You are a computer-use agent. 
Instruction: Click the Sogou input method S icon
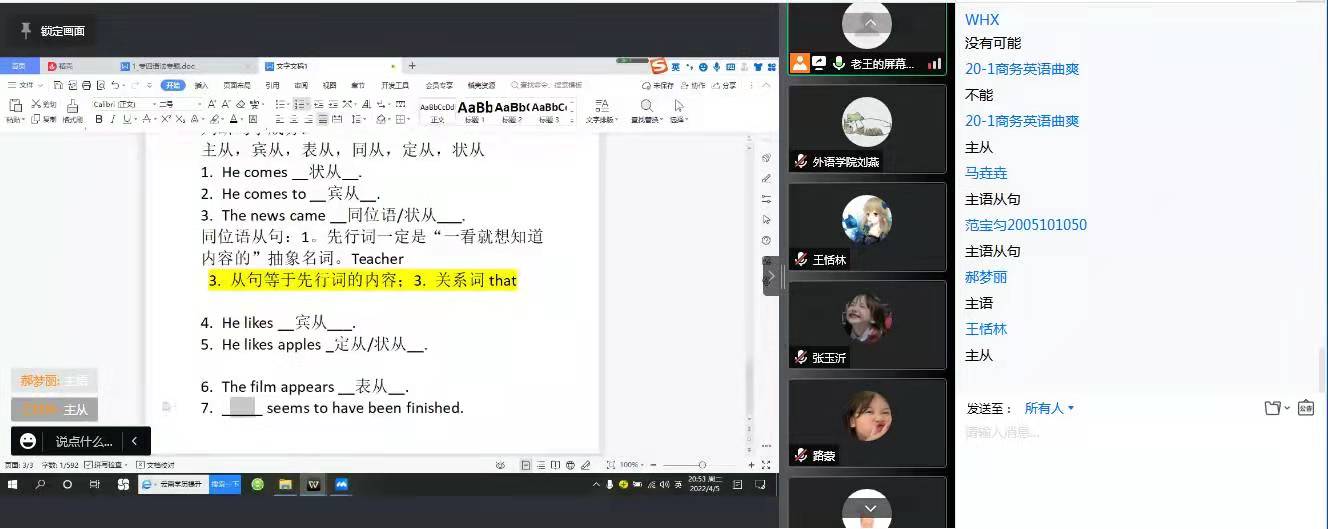pos(658,67)
